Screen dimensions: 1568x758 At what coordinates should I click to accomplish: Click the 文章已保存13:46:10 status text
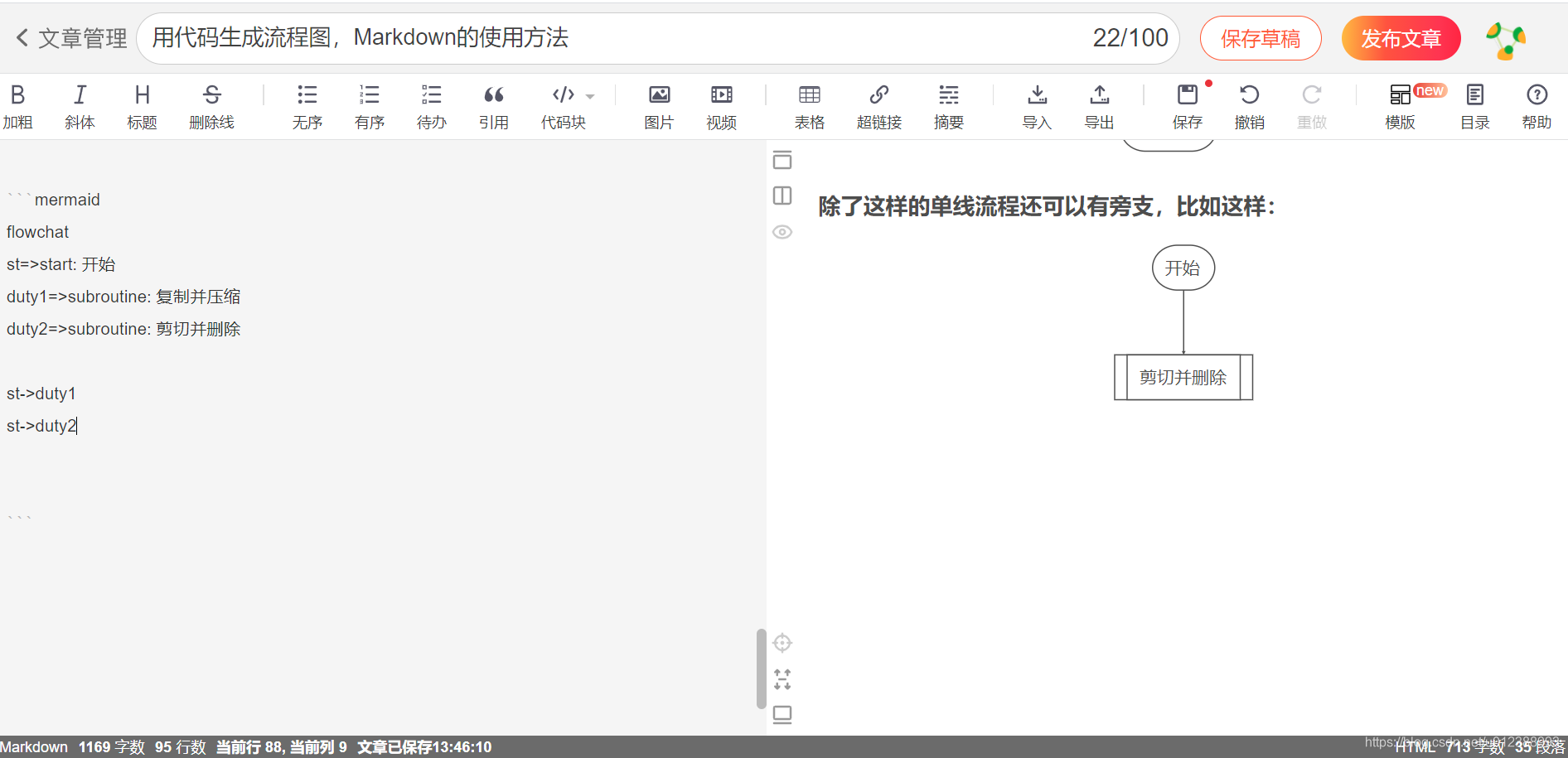[424, 747]
